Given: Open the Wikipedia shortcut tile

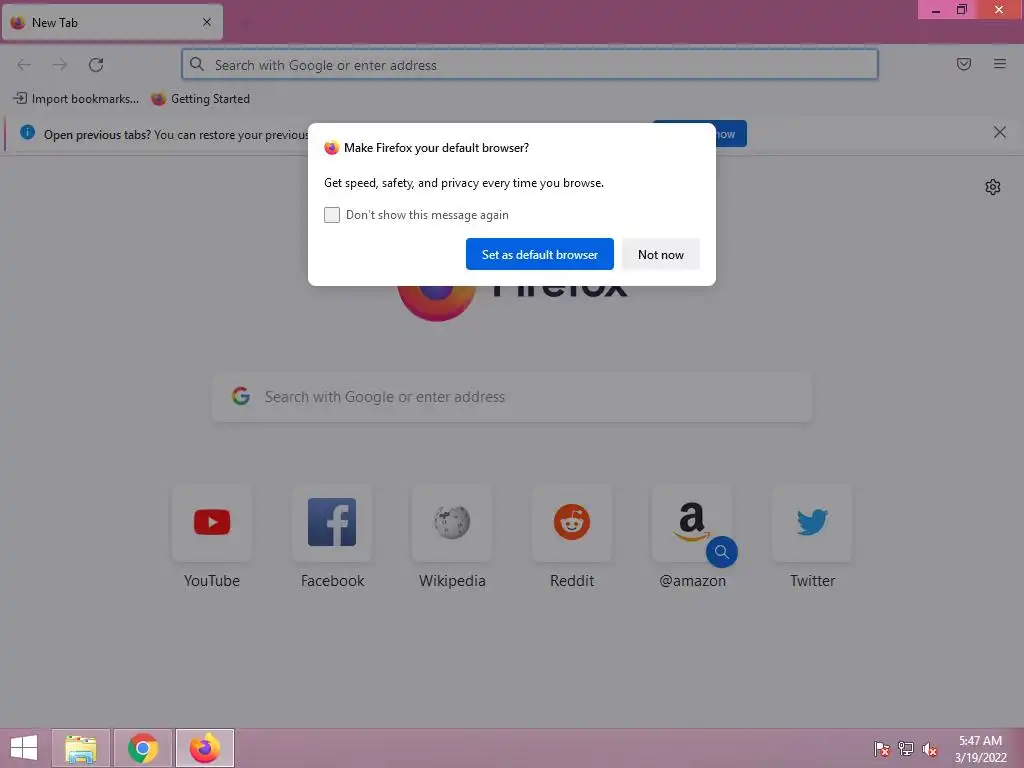Looking at the screenshot, I should point(452,522).
